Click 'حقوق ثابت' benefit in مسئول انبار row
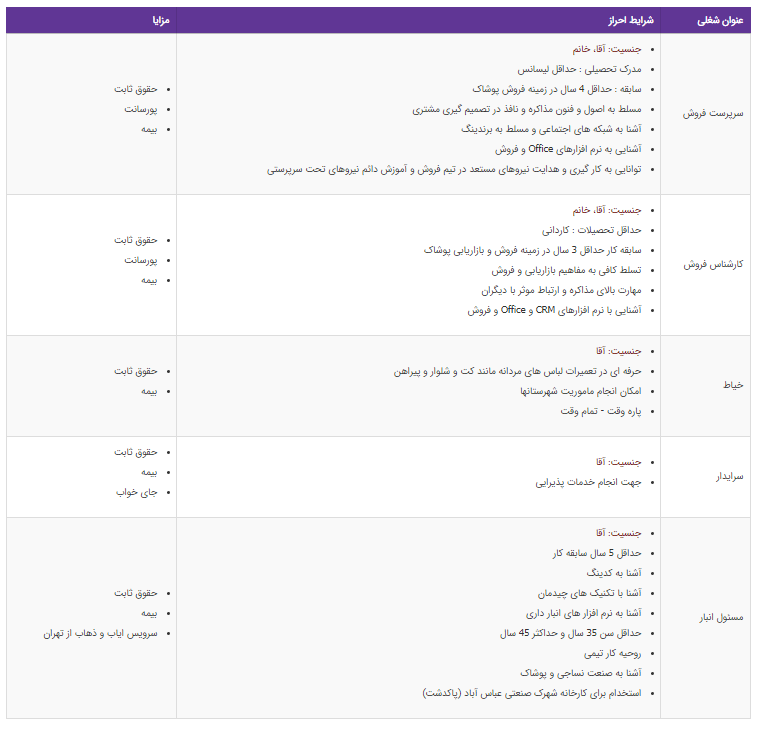 136,593
